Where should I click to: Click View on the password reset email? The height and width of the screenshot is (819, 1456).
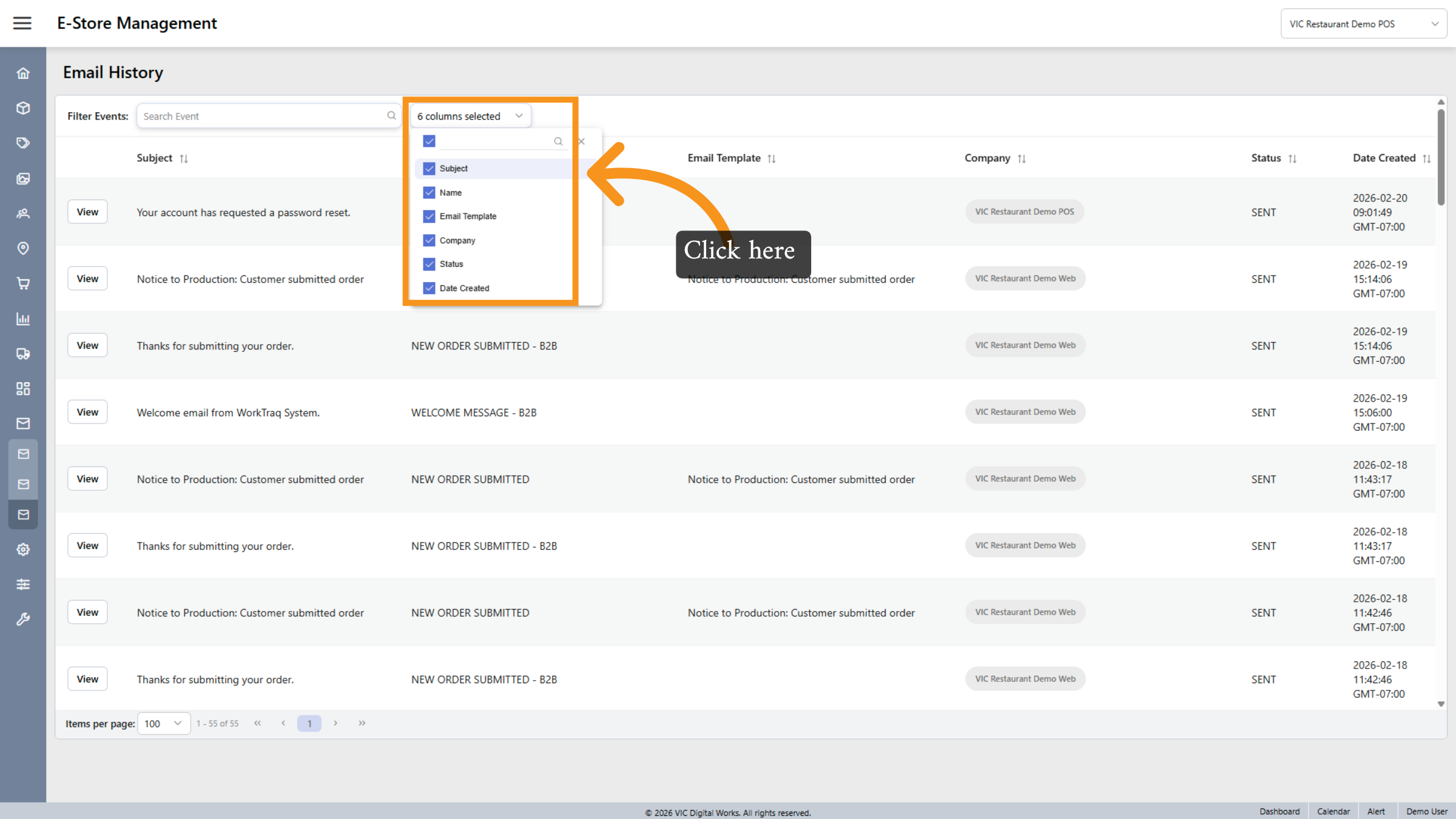click(87, 211)
